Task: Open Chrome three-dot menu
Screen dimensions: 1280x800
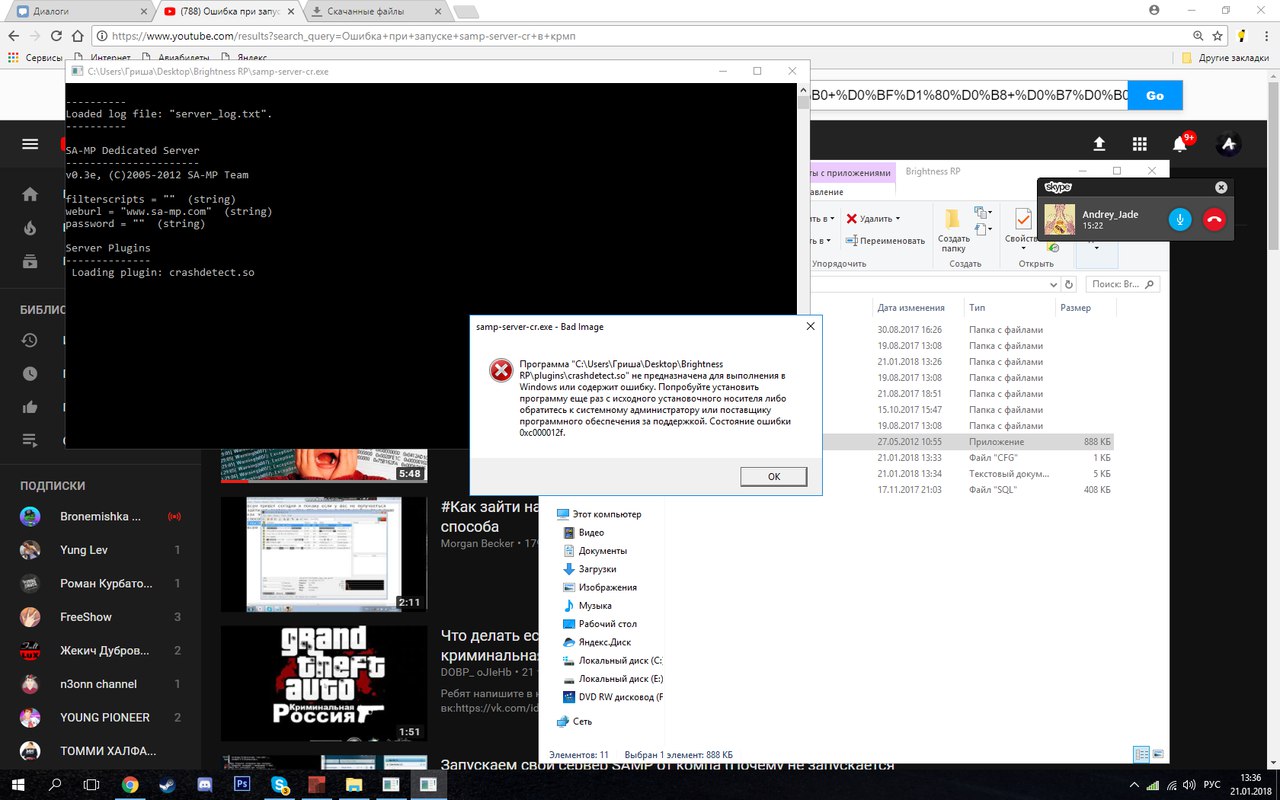Action: click(1265, 35)
